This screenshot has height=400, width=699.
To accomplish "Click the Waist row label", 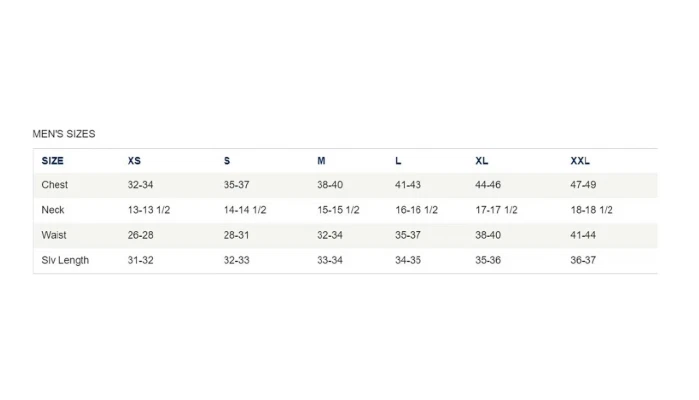I will pos(54,235).
